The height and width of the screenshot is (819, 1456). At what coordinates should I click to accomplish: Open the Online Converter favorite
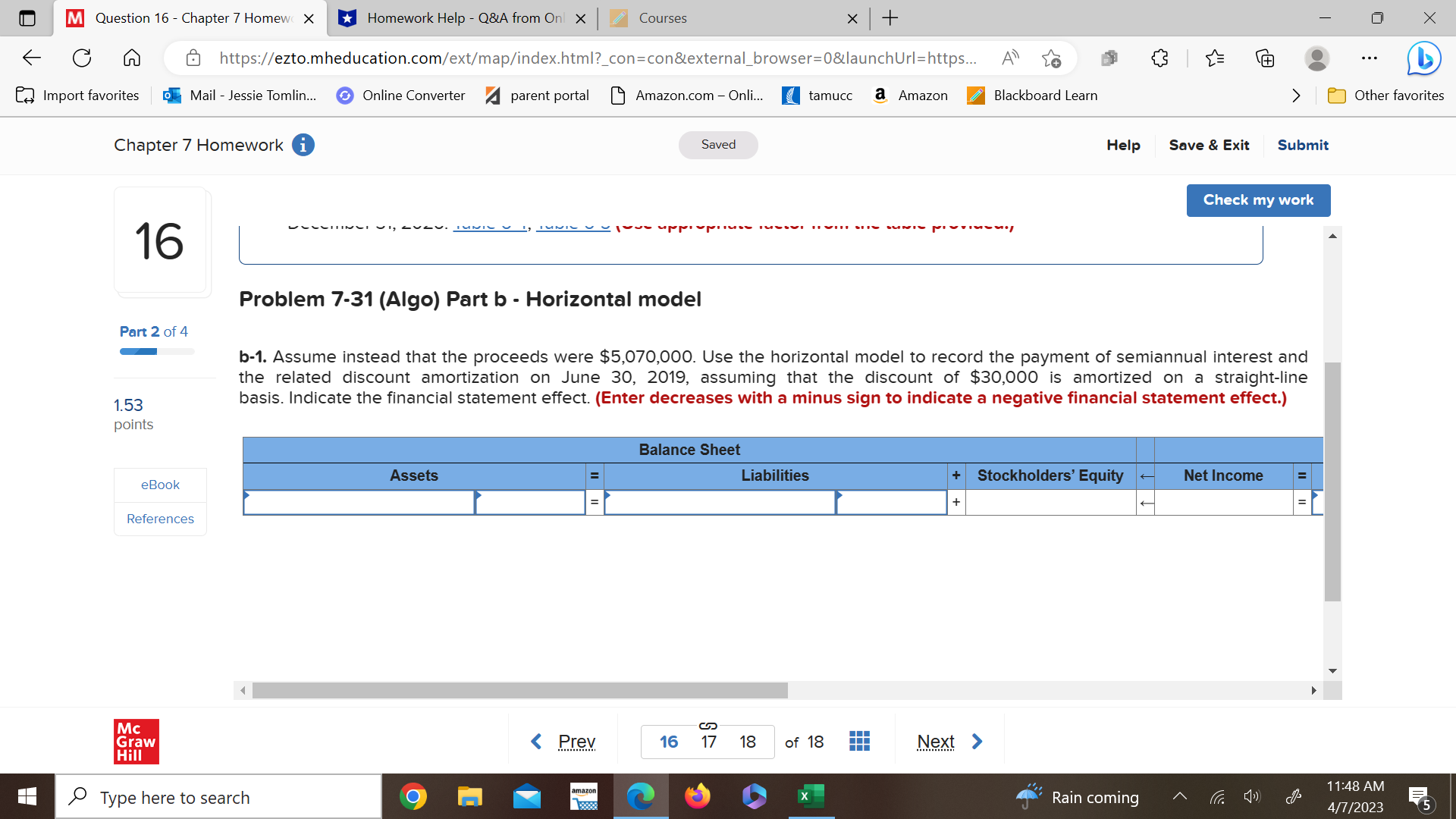(x=400, y=96)
